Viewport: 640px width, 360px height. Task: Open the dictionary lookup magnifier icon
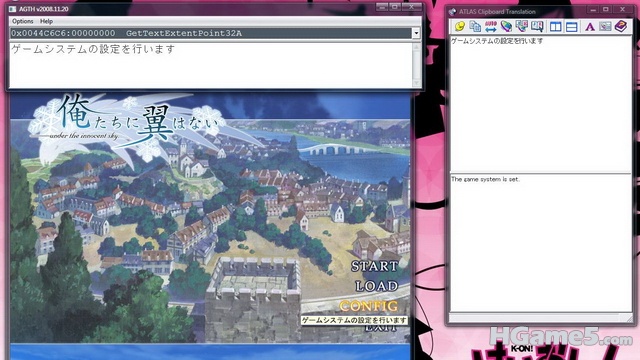pos(537,27)
